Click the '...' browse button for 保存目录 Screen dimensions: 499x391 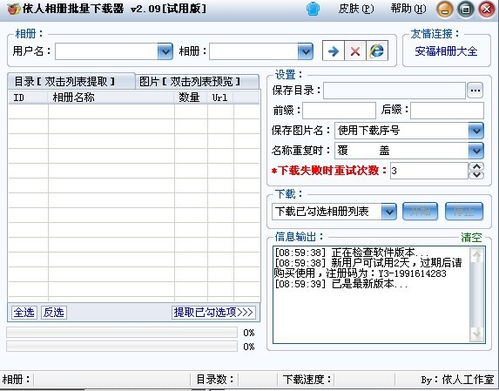(x=475, y=90)
